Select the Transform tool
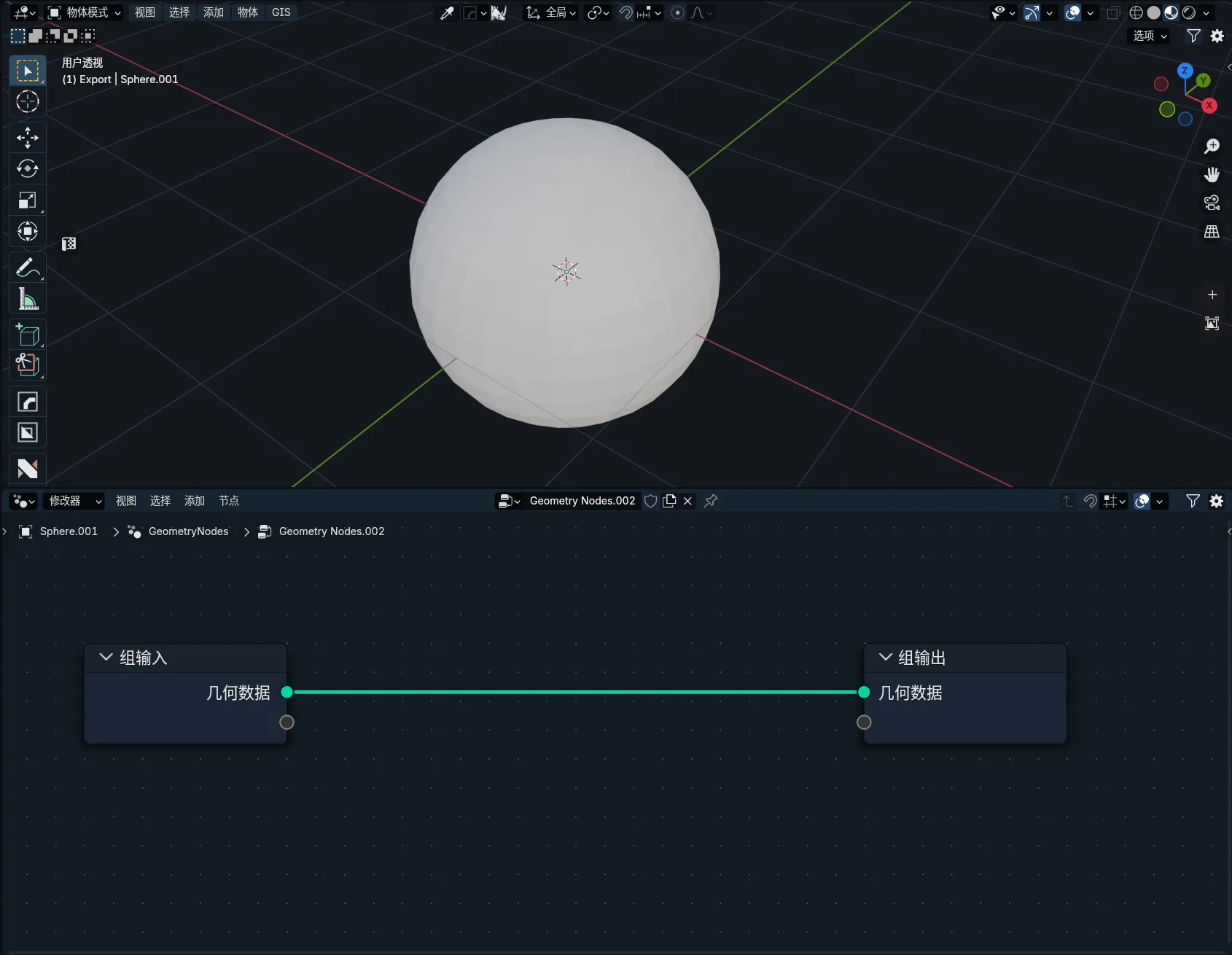Viewport: 1232px width, 955px height. click(28, 232)
